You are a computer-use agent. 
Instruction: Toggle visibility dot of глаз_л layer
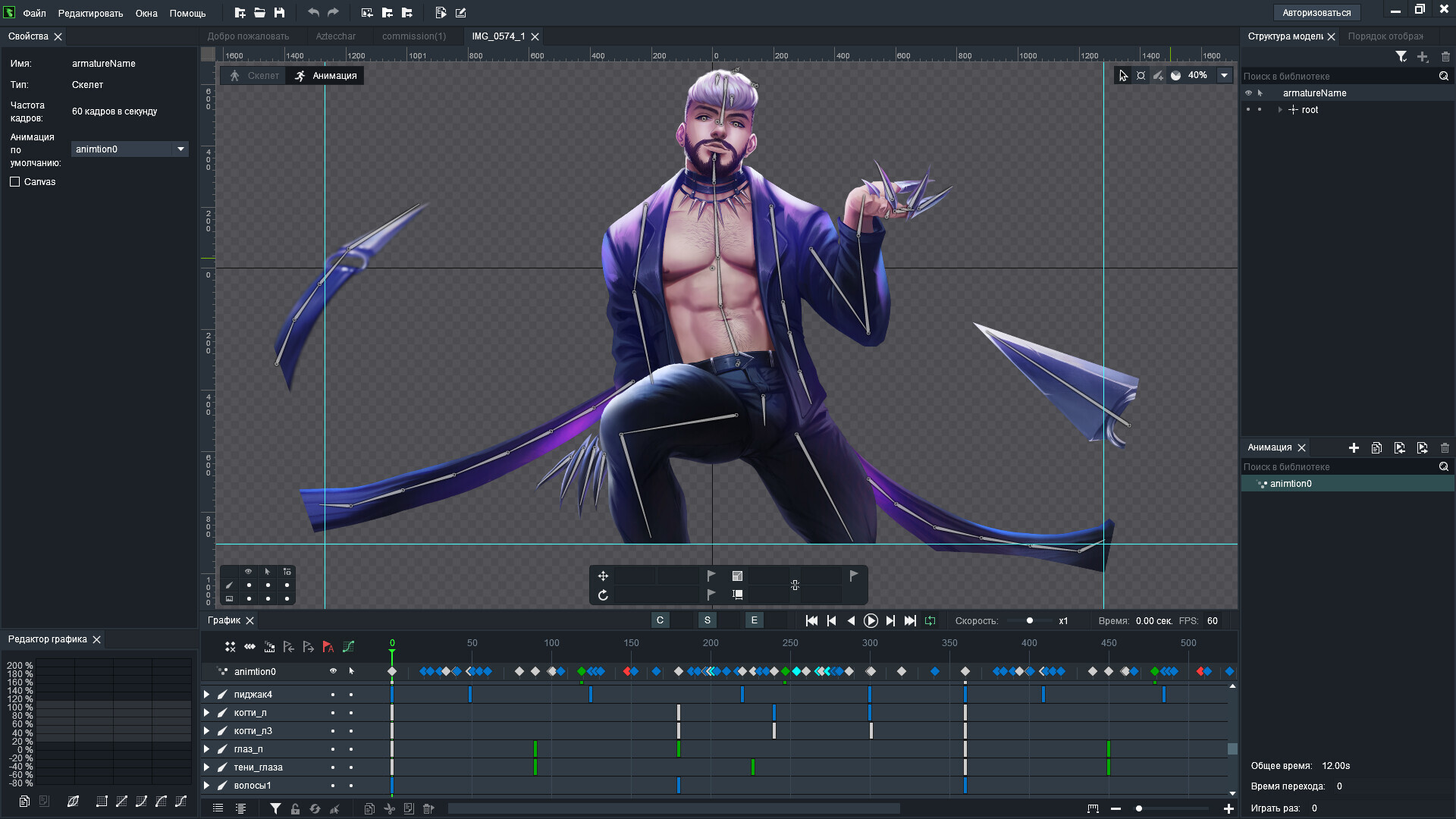[333, 749]
